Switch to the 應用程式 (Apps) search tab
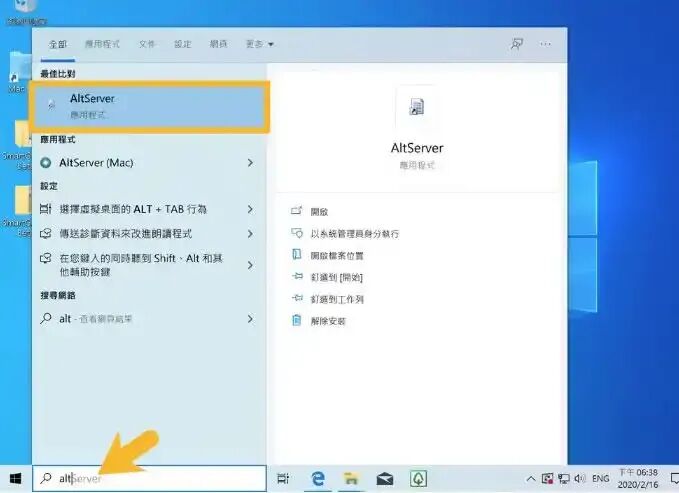 102,44
